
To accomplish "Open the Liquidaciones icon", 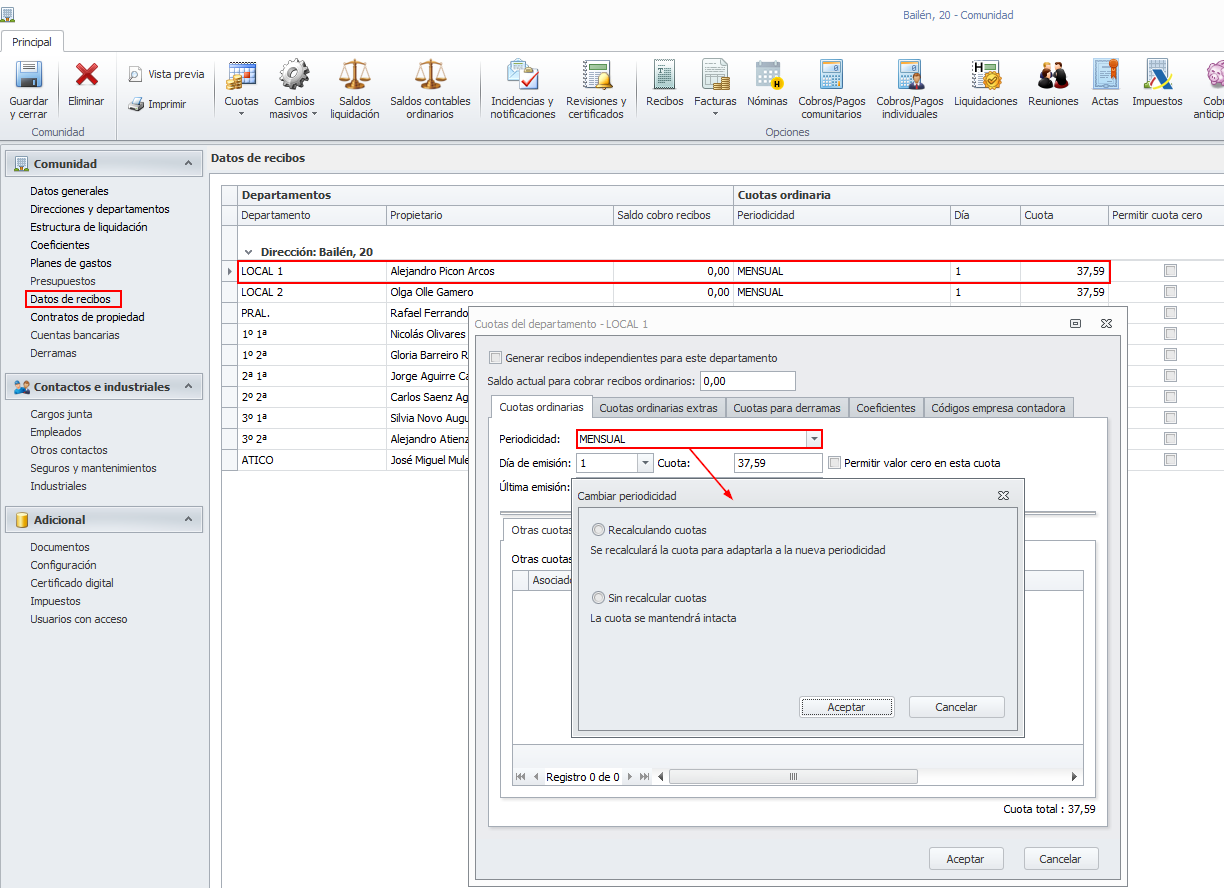I will (x=985, y=76).
